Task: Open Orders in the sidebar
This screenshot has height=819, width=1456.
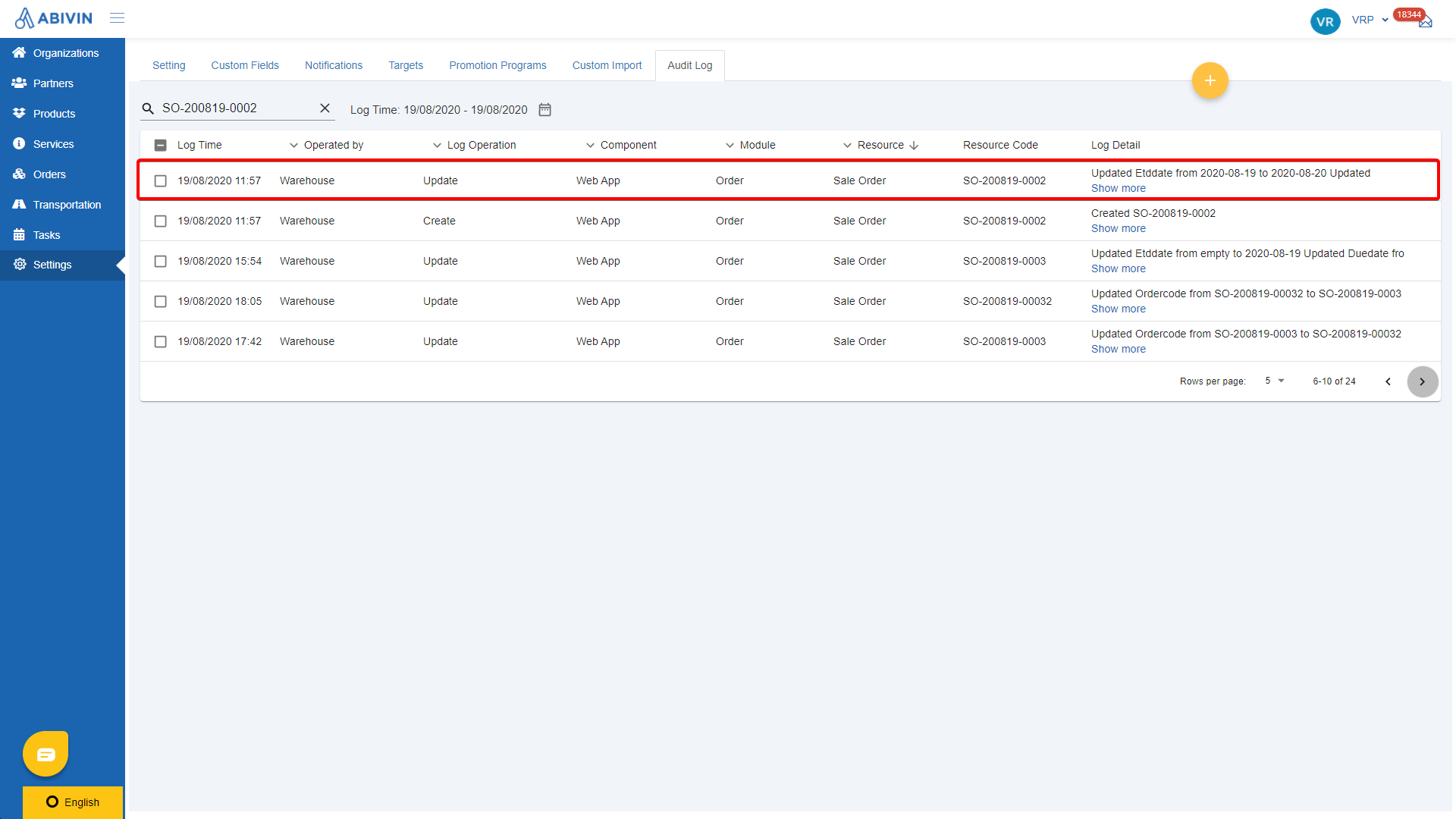Action: (x=62, y=174)
